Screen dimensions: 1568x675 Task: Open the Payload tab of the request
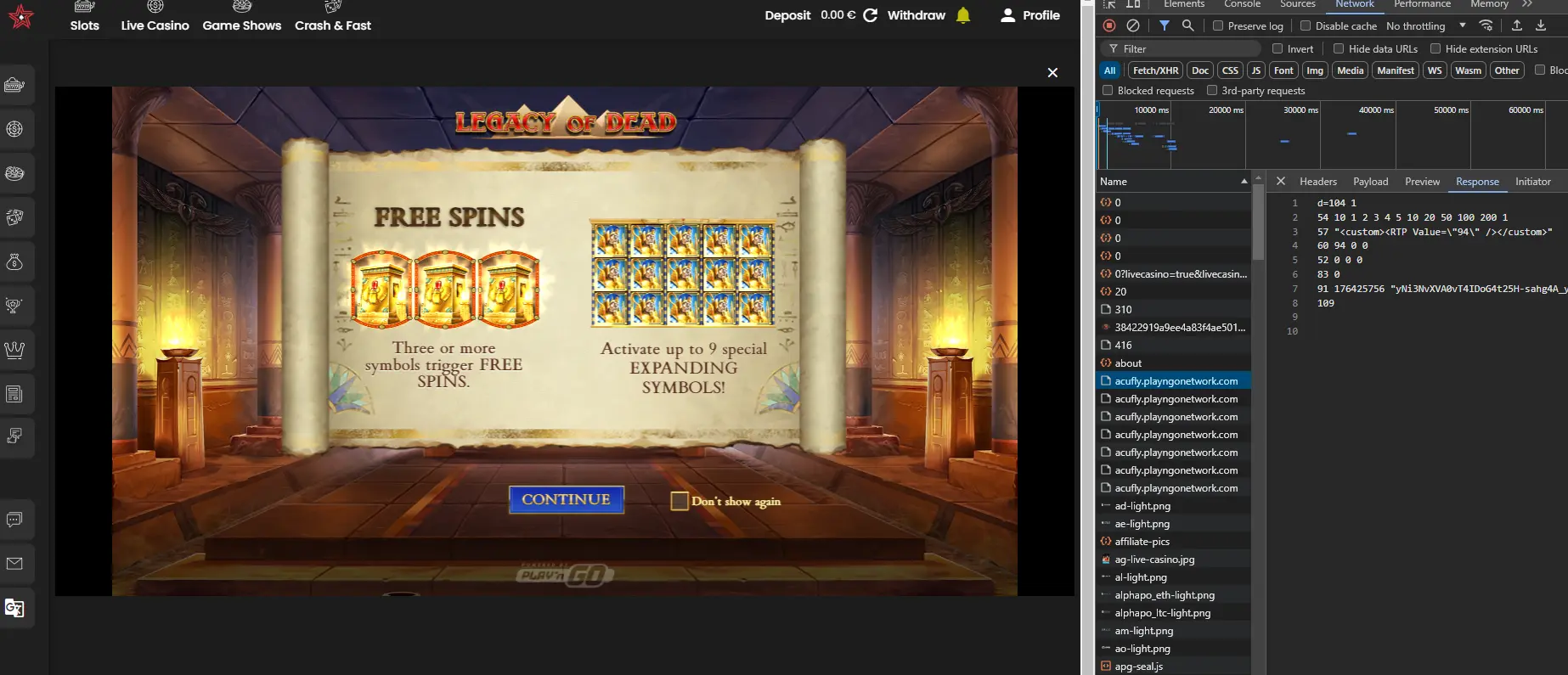pyautogui.click(x=1371, y=181)
